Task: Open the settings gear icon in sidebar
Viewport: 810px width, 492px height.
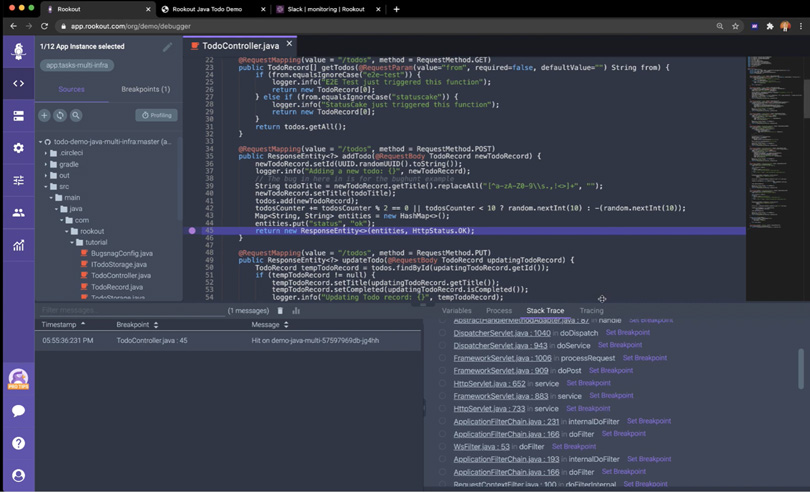Action: pyautogui.click(x=19, y=148)
